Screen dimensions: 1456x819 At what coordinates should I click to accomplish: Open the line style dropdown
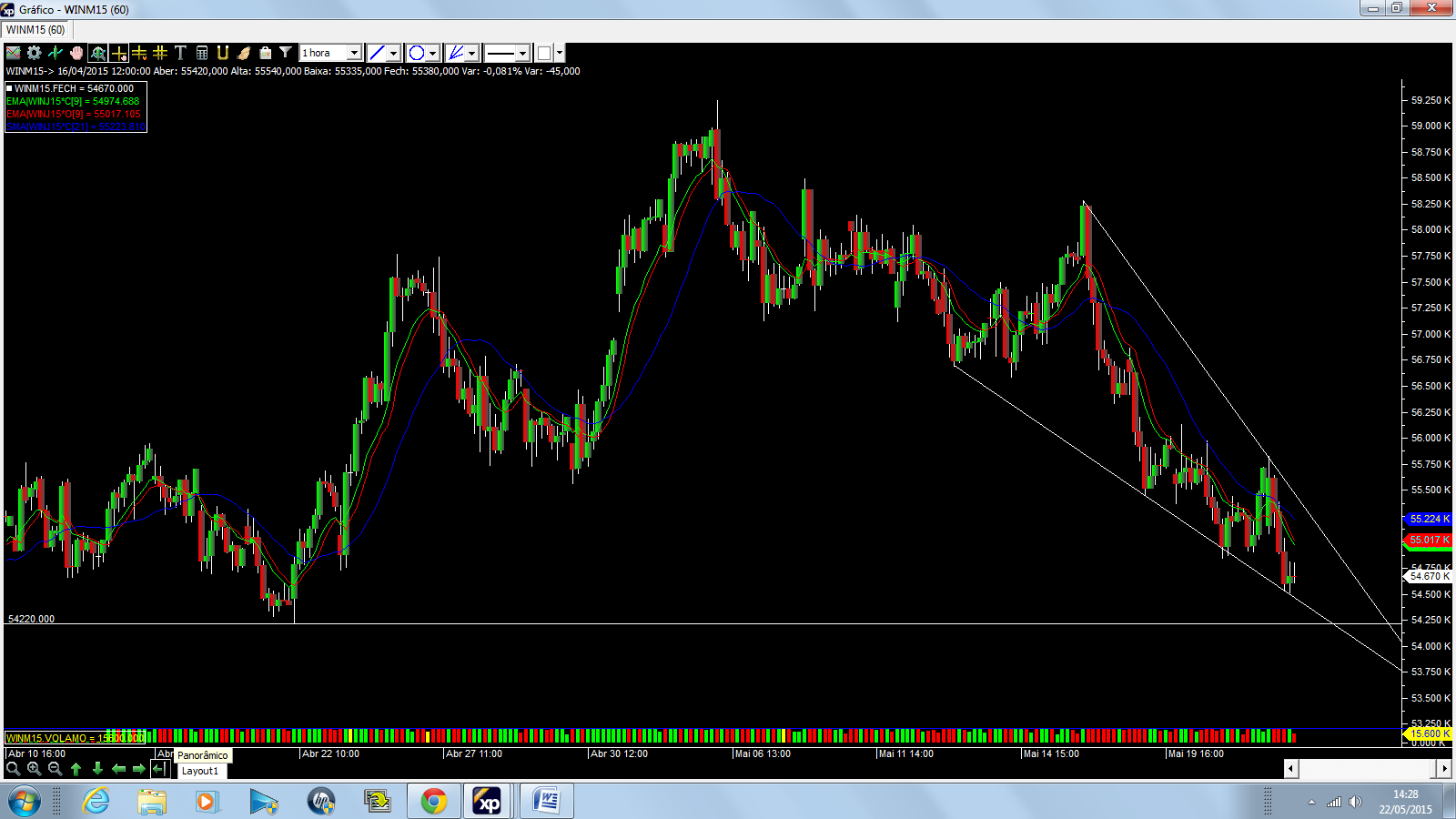[x=507, y=53]
